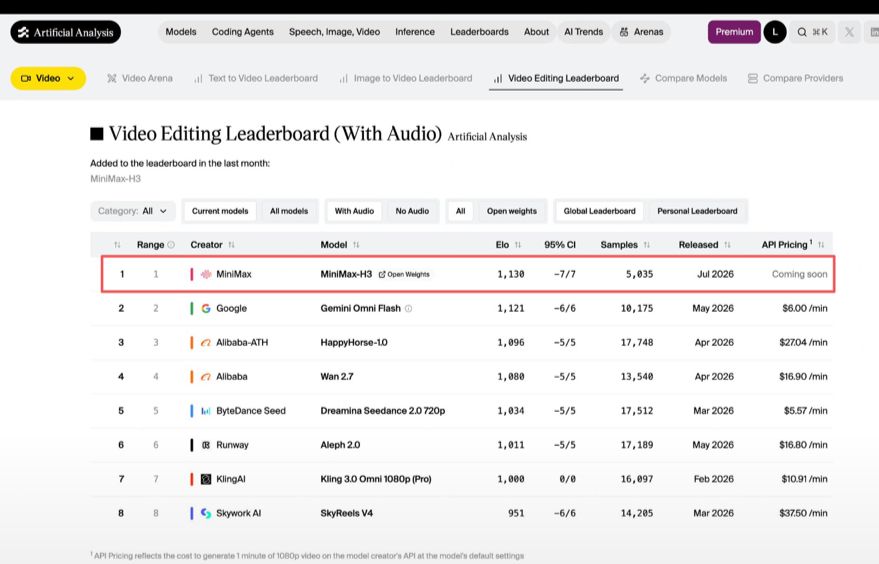Screen dimensions: 879x564
Task: Open the Inference menu
Action: (x=415, y=32)
